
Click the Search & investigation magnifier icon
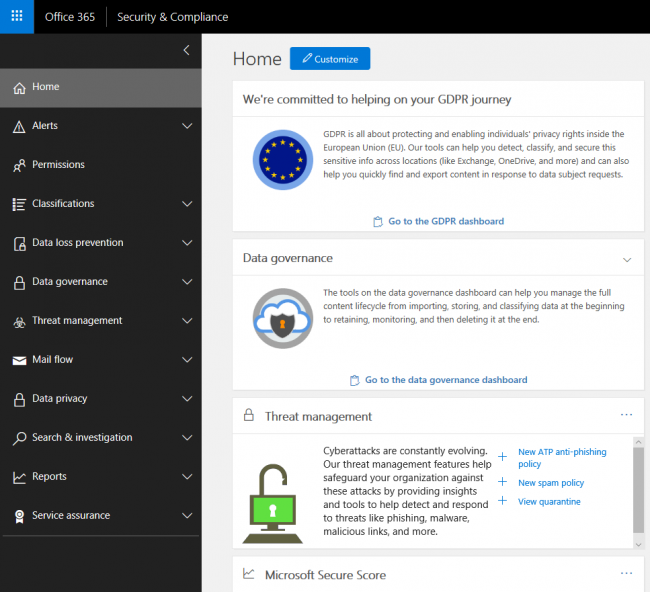[x=19, y=438]
